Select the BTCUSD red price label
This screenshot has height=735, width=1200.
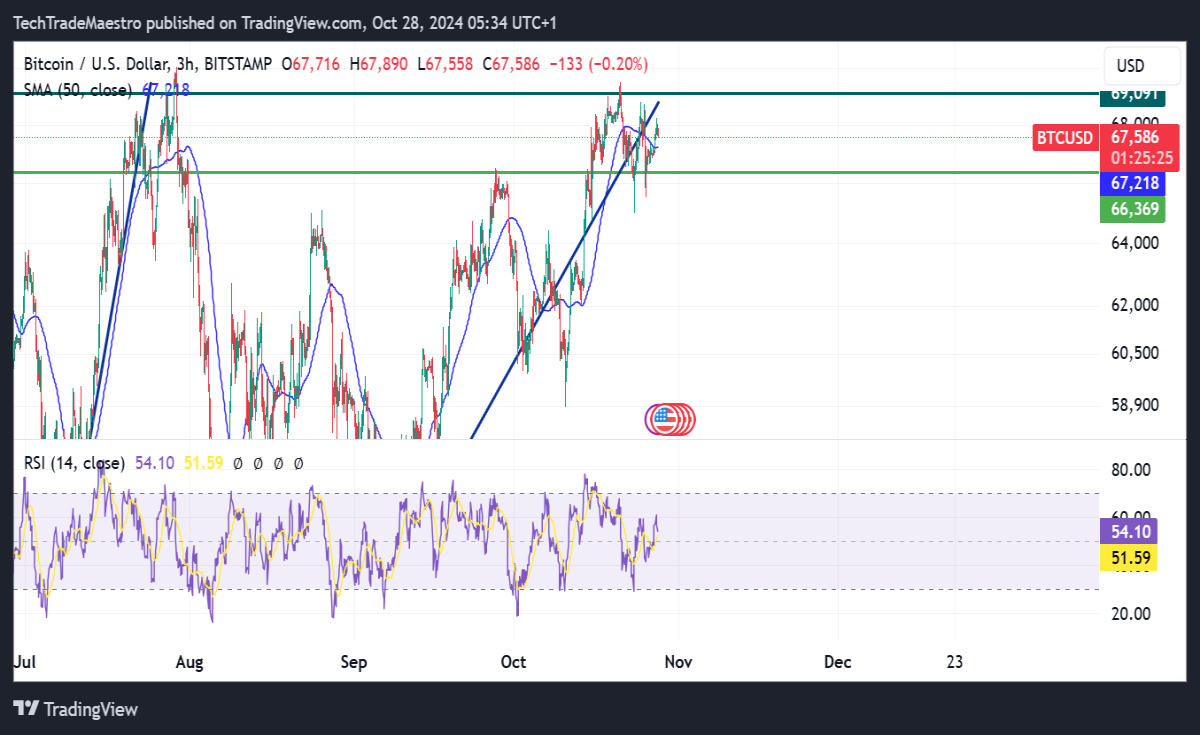pos(1064,137)
